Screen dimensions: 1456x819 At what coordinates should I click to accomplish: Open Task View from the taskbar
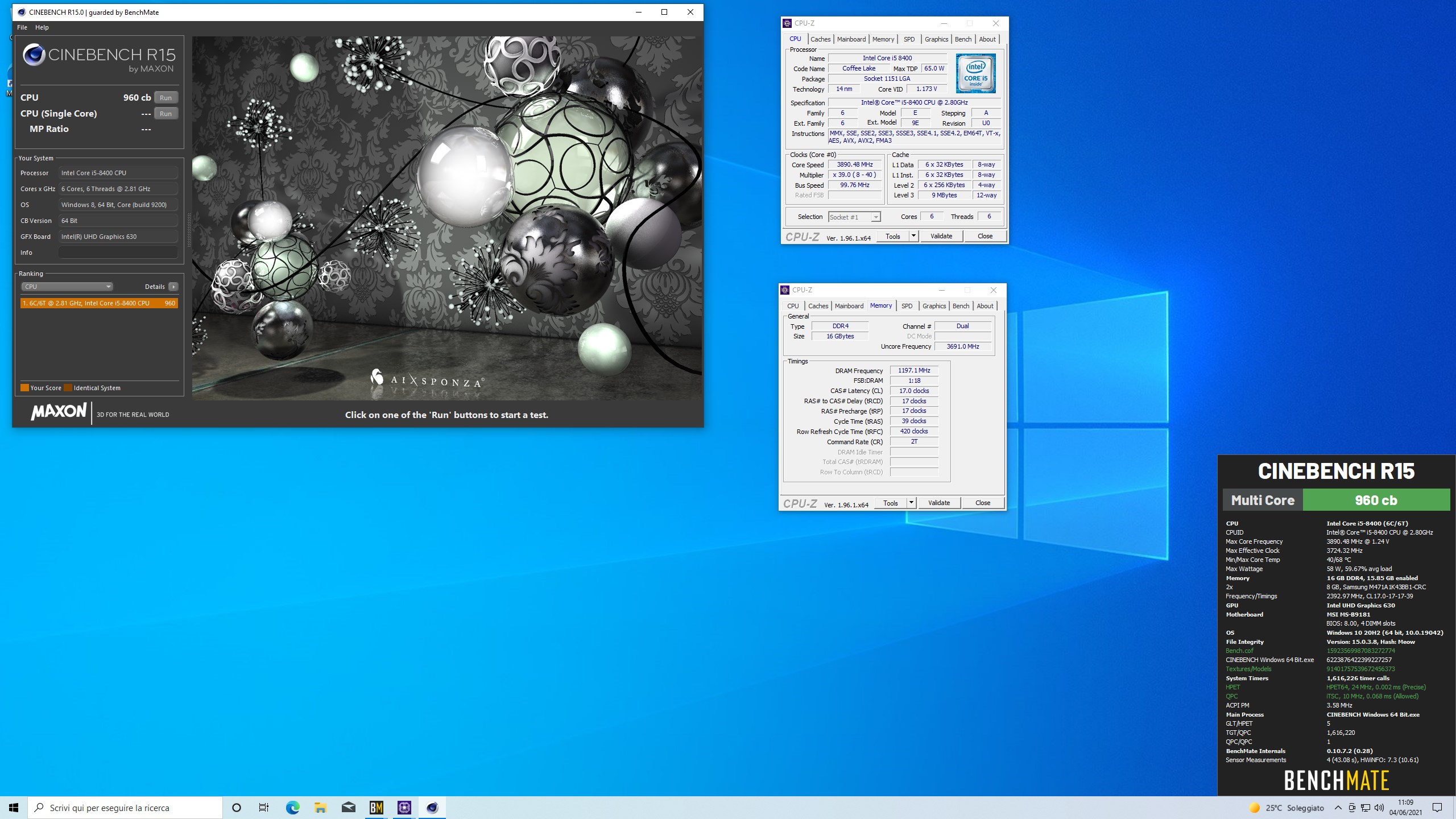pos(264,808)
